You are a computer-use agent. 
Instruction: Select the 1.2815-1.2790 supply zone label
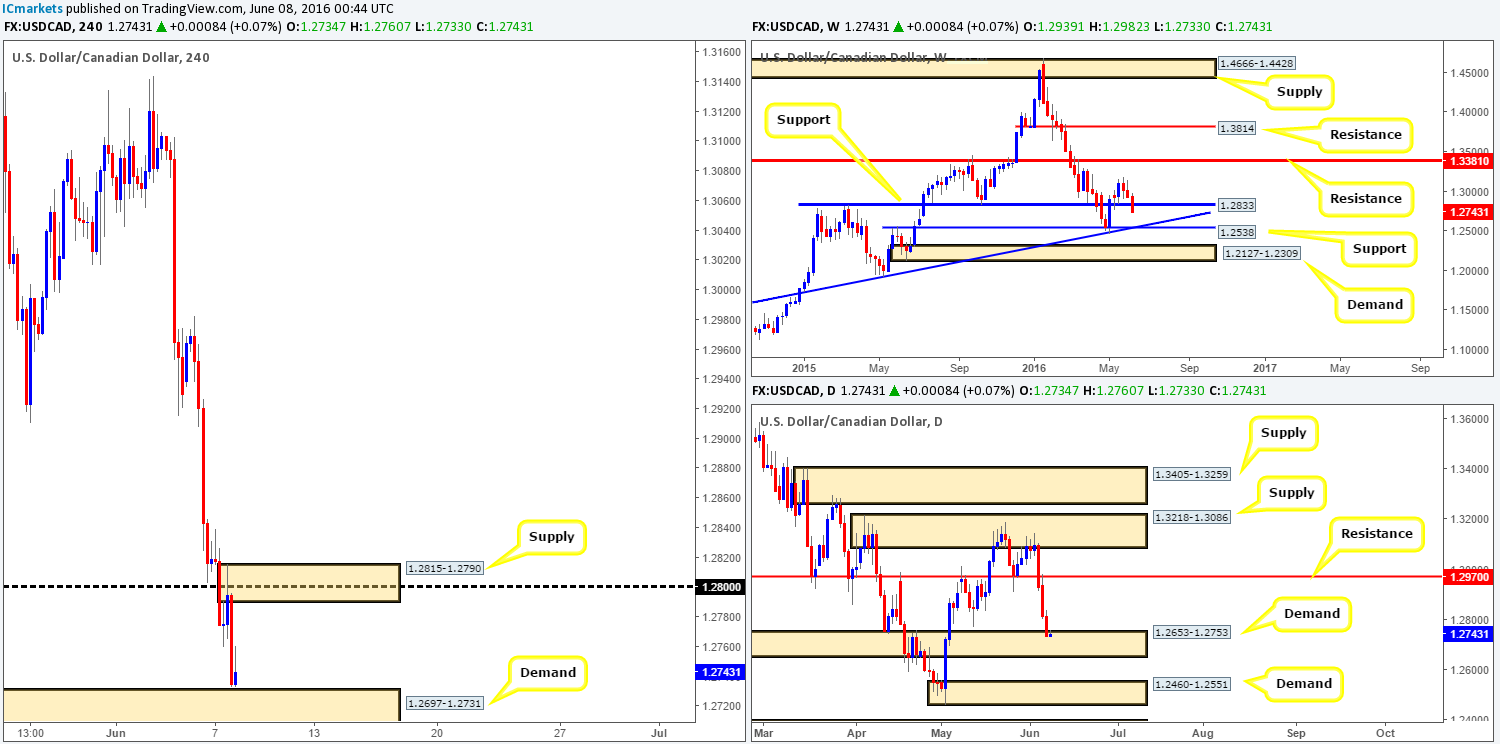(x=444, y=568)
